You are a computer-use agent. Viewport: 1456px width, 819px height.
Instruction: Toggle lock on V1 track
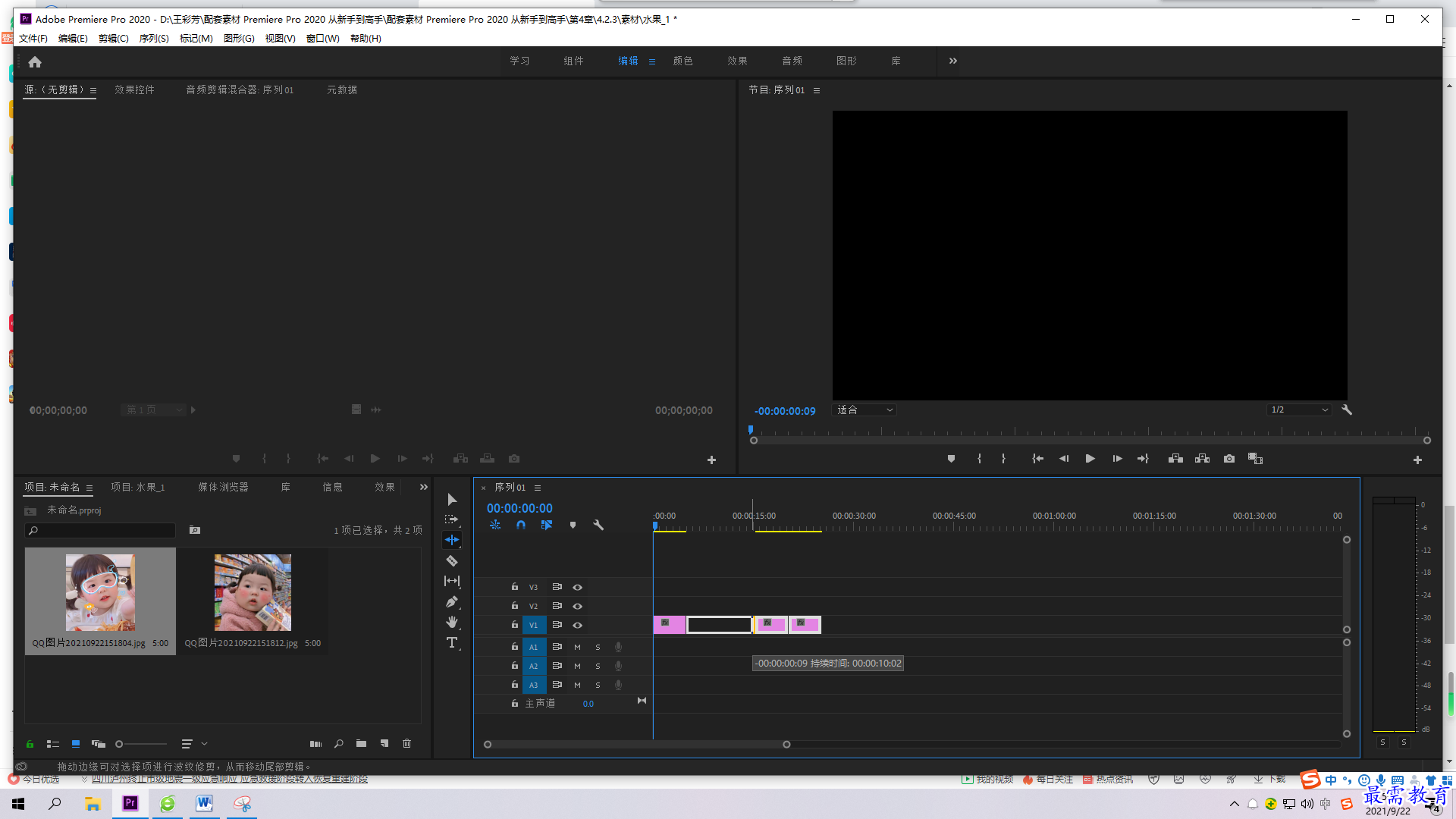[515, 625]
